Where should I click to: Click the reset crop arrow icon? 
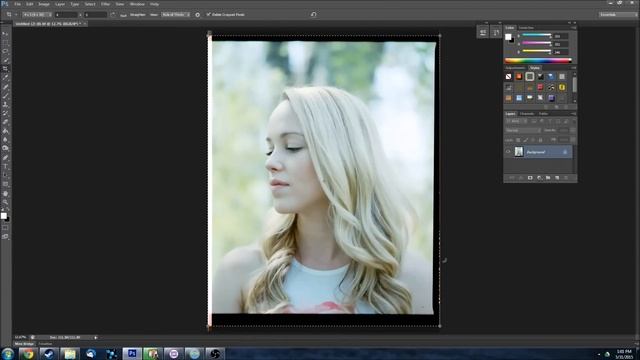click(x=313, y=14)
